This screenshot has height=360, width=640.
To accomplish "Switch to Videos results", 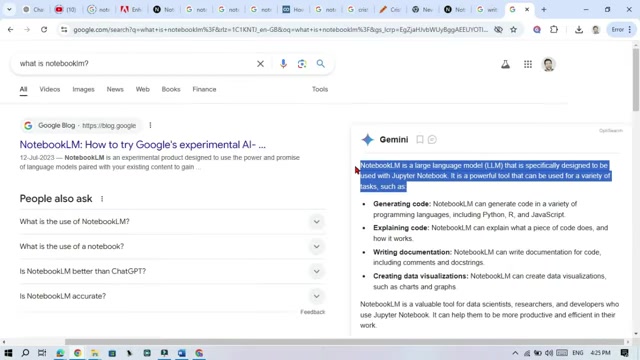I will [x=50, y=89].
